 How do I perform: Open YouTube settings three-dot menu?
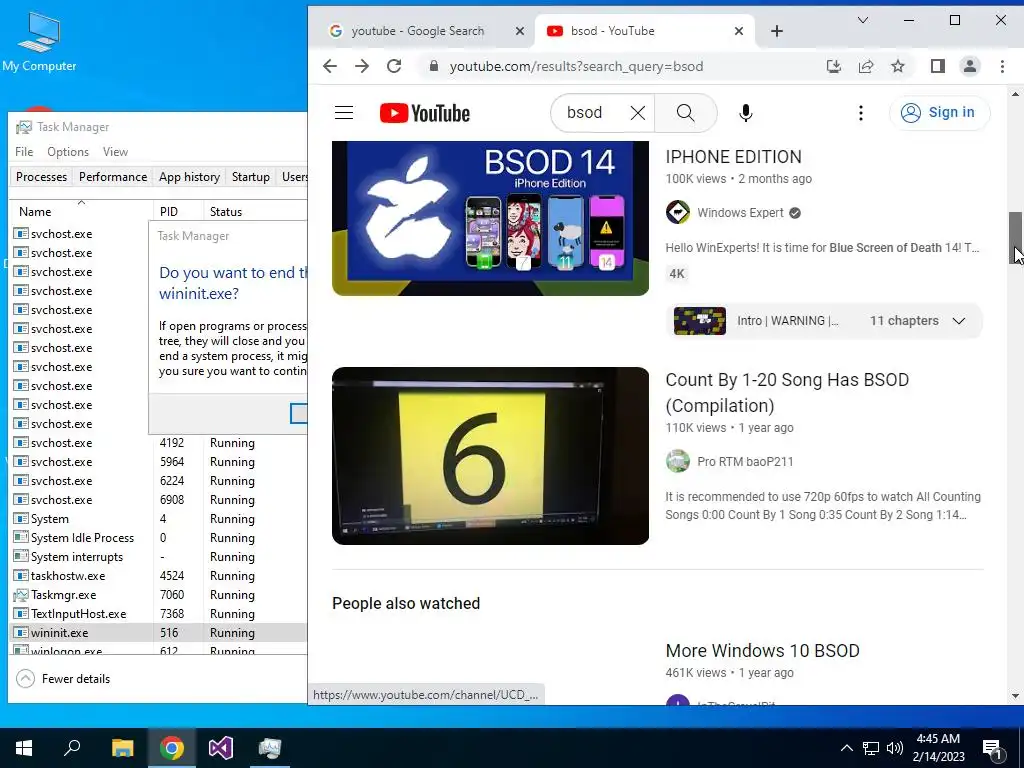tap(861, 113)
